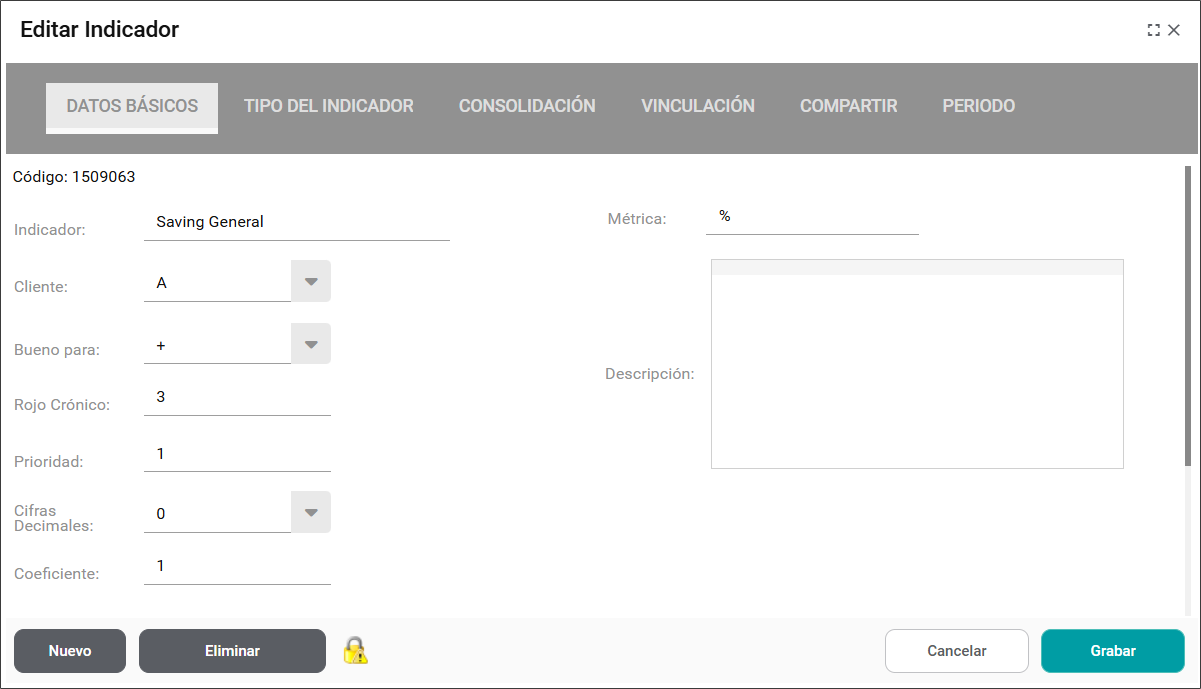Focus the Métrica input field
The width and height of the screenshot is (1201, 689).
click(x=812, y=217)
